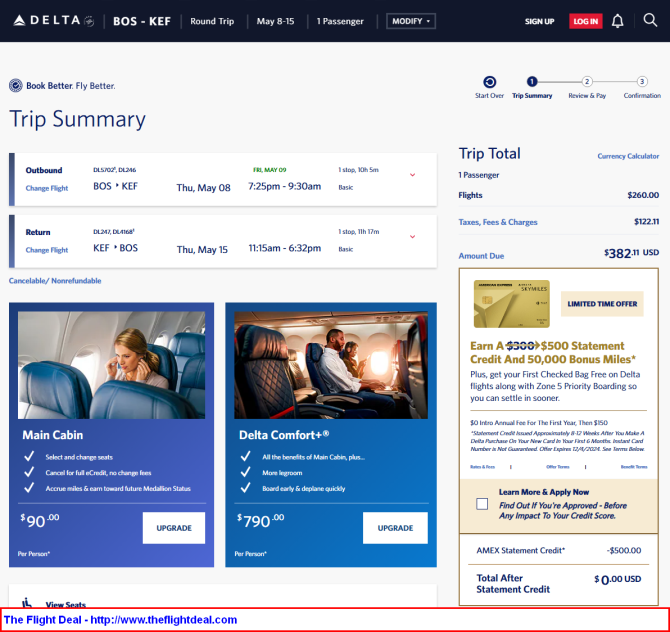Click the Start Over circular arrow icon
Image resolution: width=670 pixels, height=632 pixels.
point(489,82)
